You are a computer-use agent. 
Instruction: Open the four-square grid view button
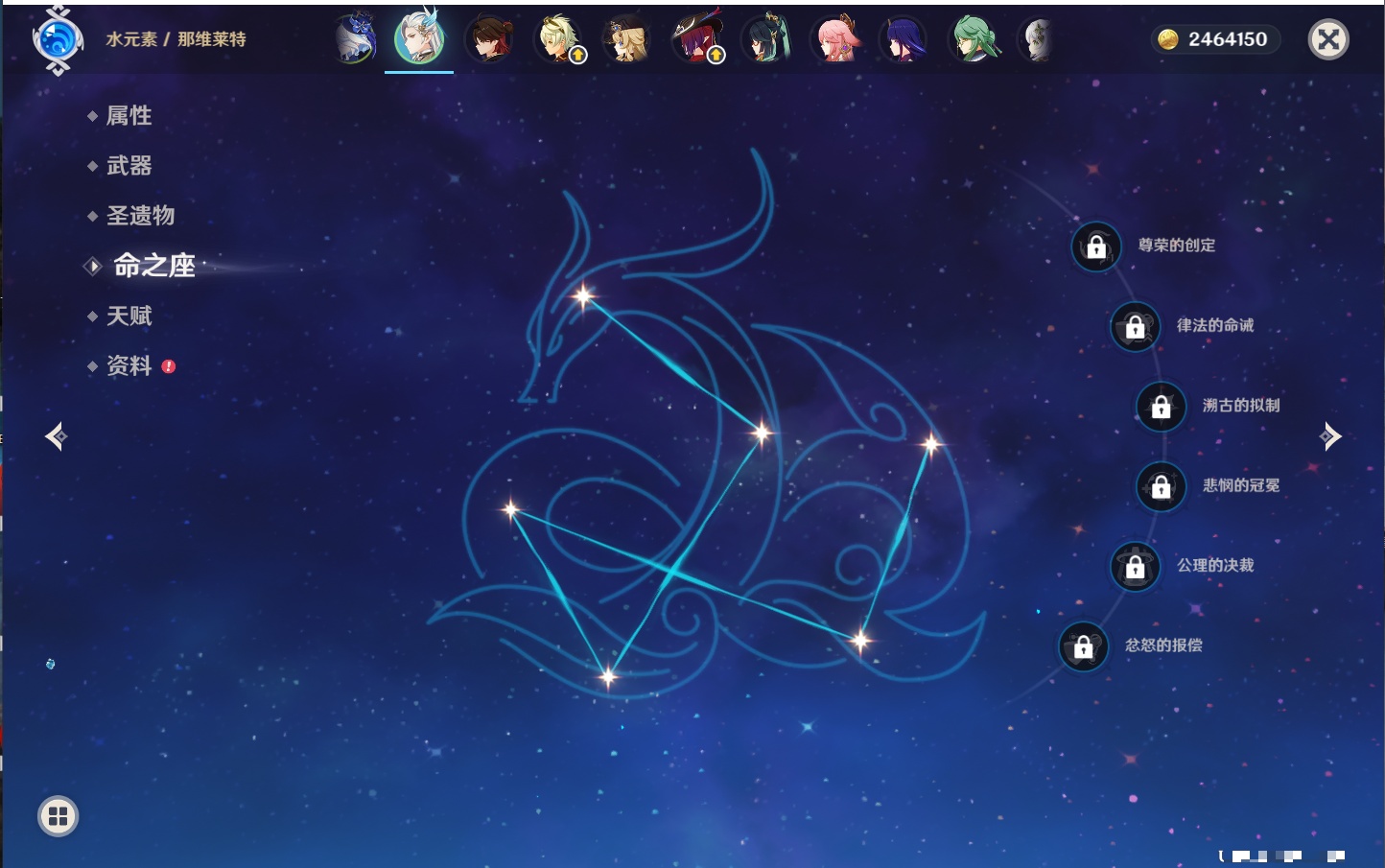click(59, 816)
